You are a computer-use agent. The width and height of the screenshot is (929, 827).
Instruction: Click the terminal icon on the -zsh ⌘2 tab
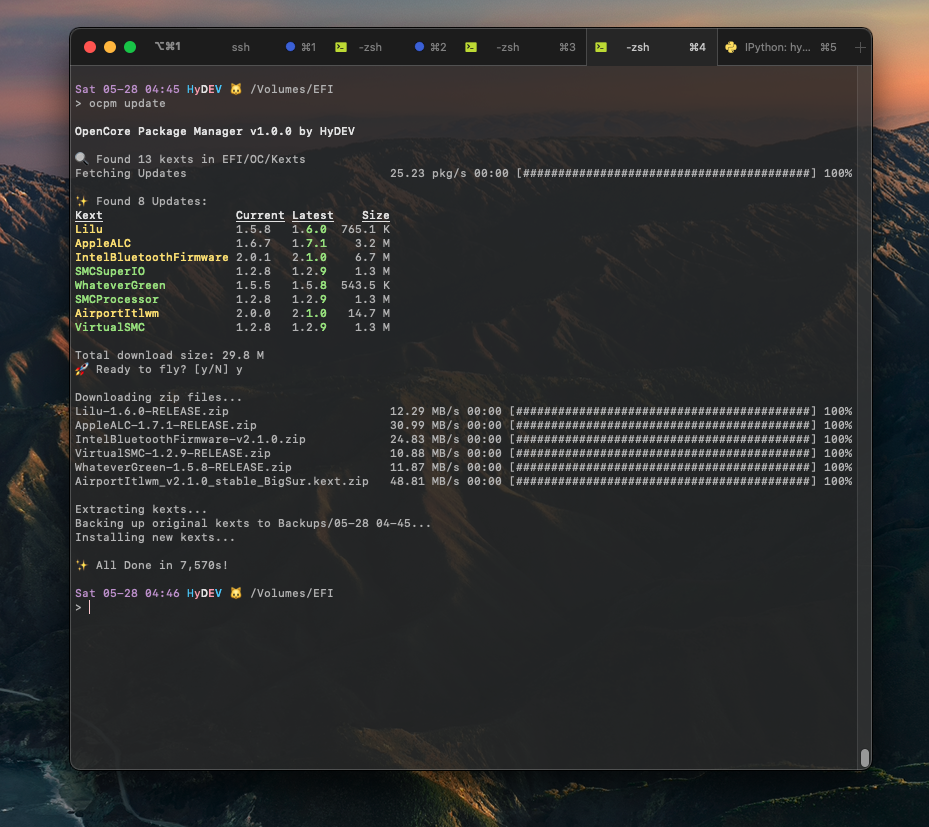click(x=341, y=47)
